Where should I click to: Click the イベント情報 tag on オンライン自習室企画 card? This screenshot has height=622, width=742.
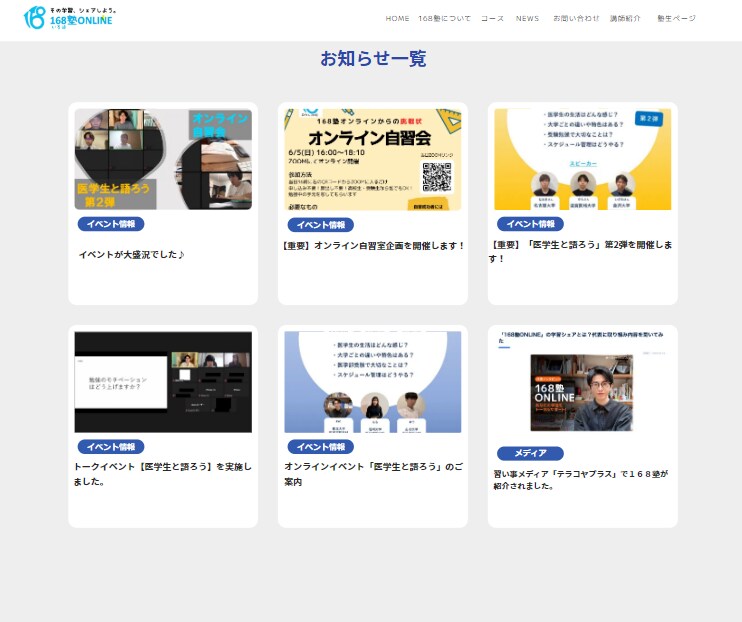pyautogui.click(x=320, y=225)
